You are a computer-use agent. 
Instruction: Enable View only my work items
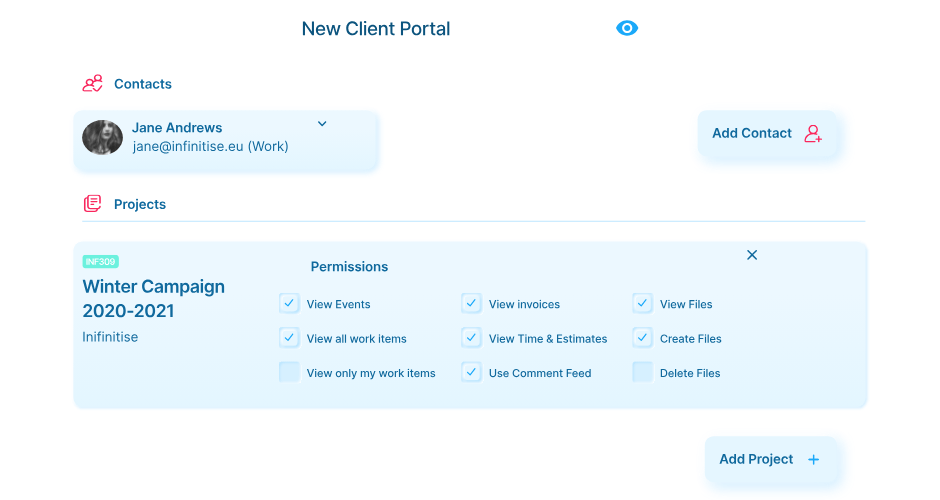pyautogui.click(x=289, y=372)
